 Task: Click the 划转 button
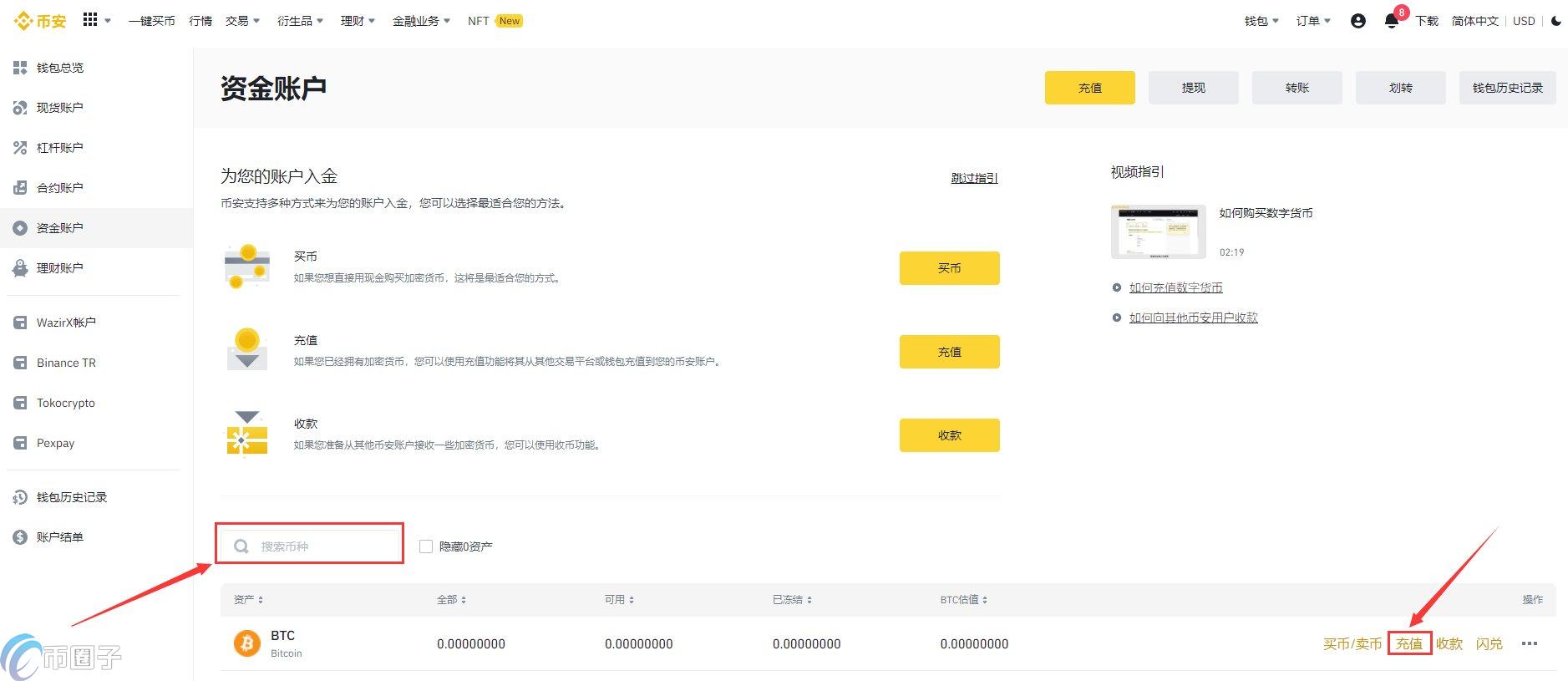point(1401,88)
